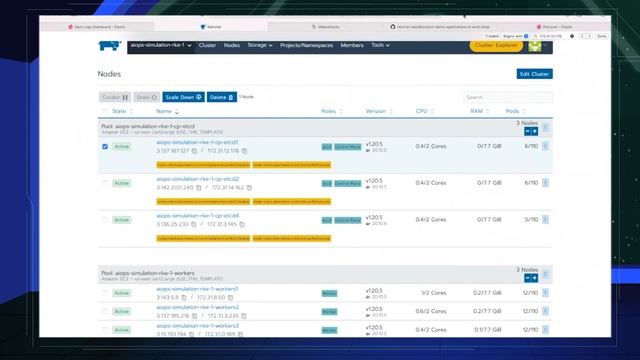Screen dimensions: 640x360
Task: Click the Rancher cow logo
Action: [109, 45]
